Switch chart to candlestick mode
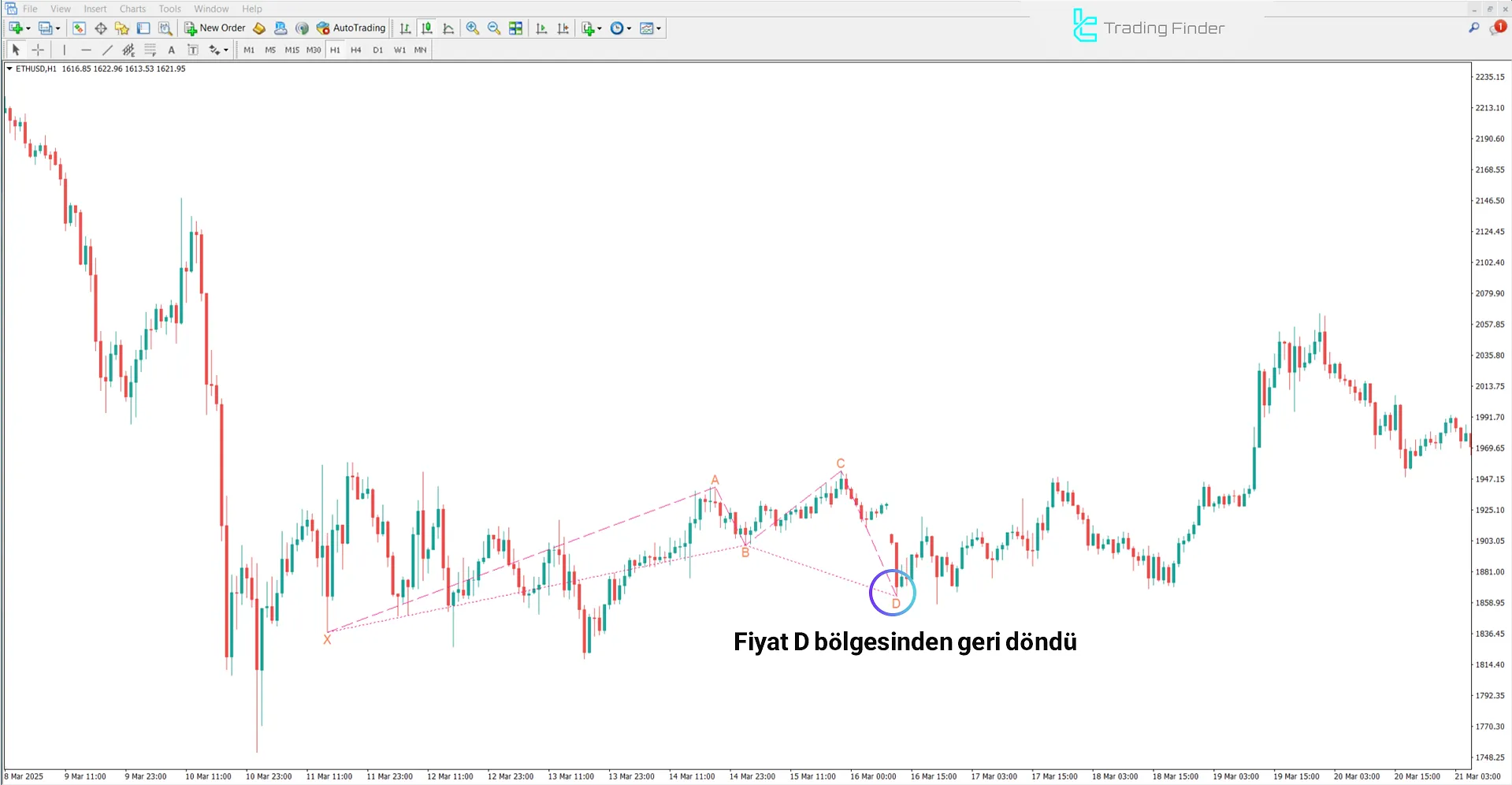Viewport: 1512px width, 785px height. pos(426,28)
